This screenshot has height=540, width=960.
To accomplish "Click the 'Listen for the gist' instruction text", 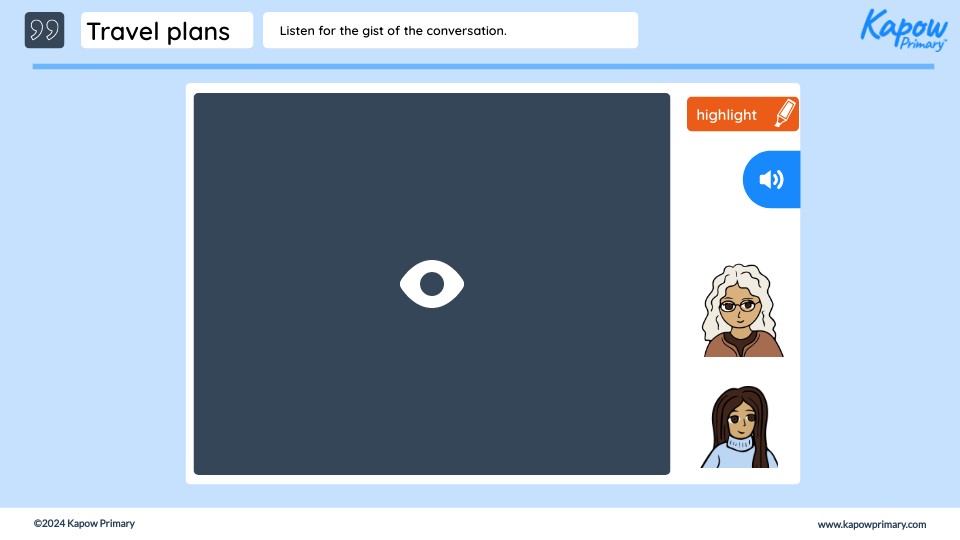I will (393, 31).
